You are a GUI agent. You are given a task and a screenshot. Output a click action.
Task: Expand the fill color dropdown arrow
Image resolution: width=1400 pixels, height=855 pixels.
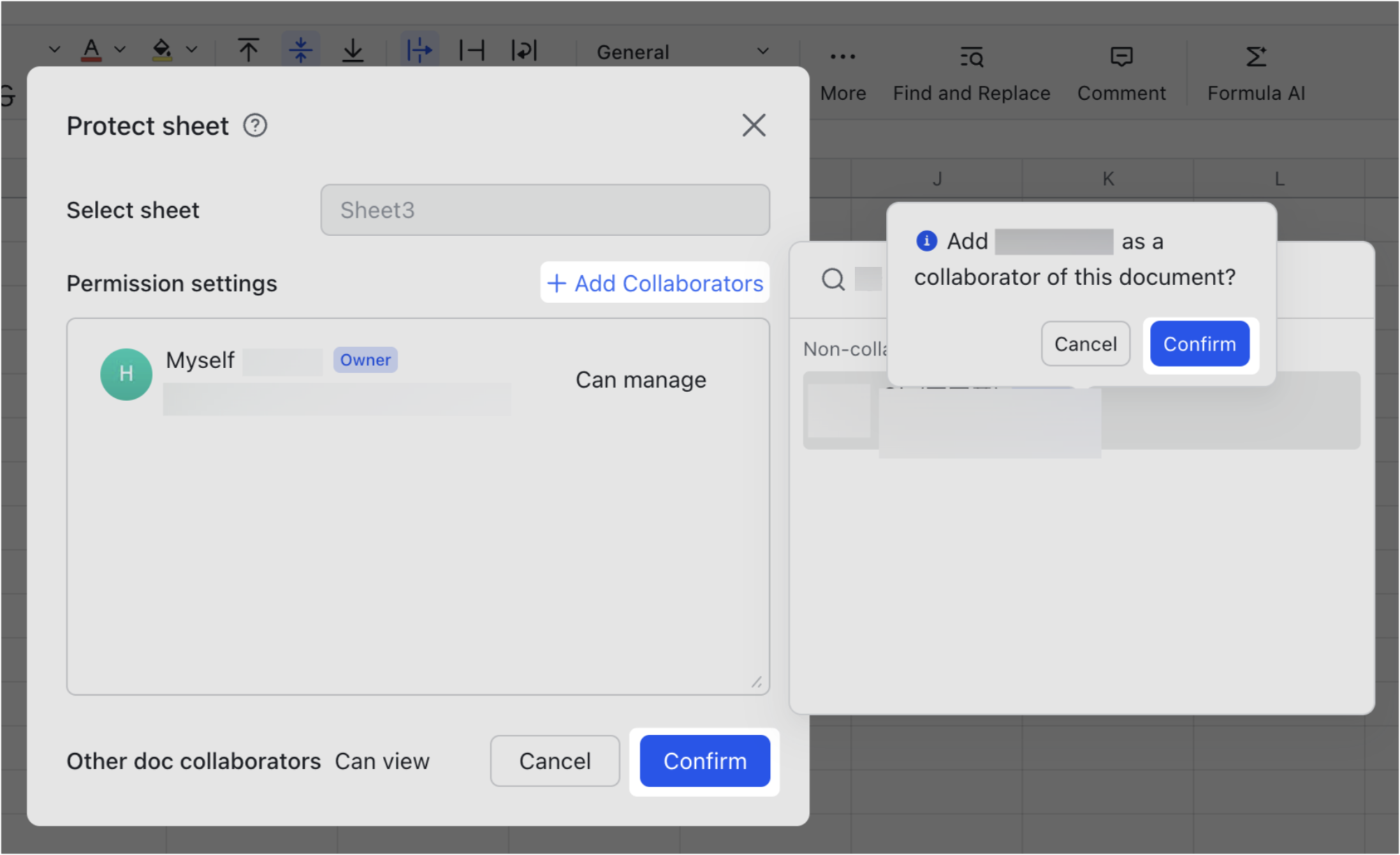pyautogui.click(x=191, y=50)
